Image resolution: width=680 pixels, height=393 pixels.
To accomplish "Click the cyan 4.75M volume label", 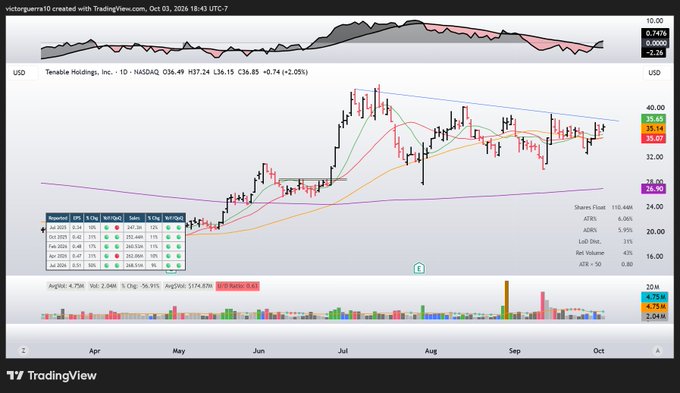I will [655, 297].
